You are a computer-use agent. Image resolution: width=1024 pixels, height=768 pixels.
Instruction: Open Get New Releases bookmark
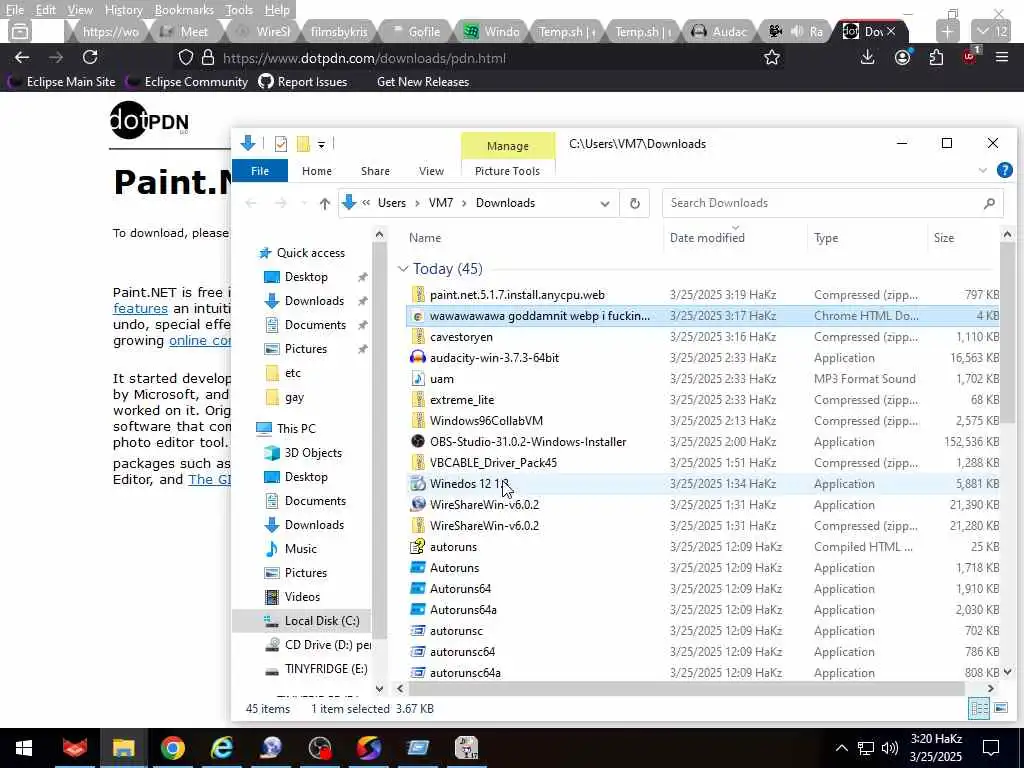click(x=423, y=82)
